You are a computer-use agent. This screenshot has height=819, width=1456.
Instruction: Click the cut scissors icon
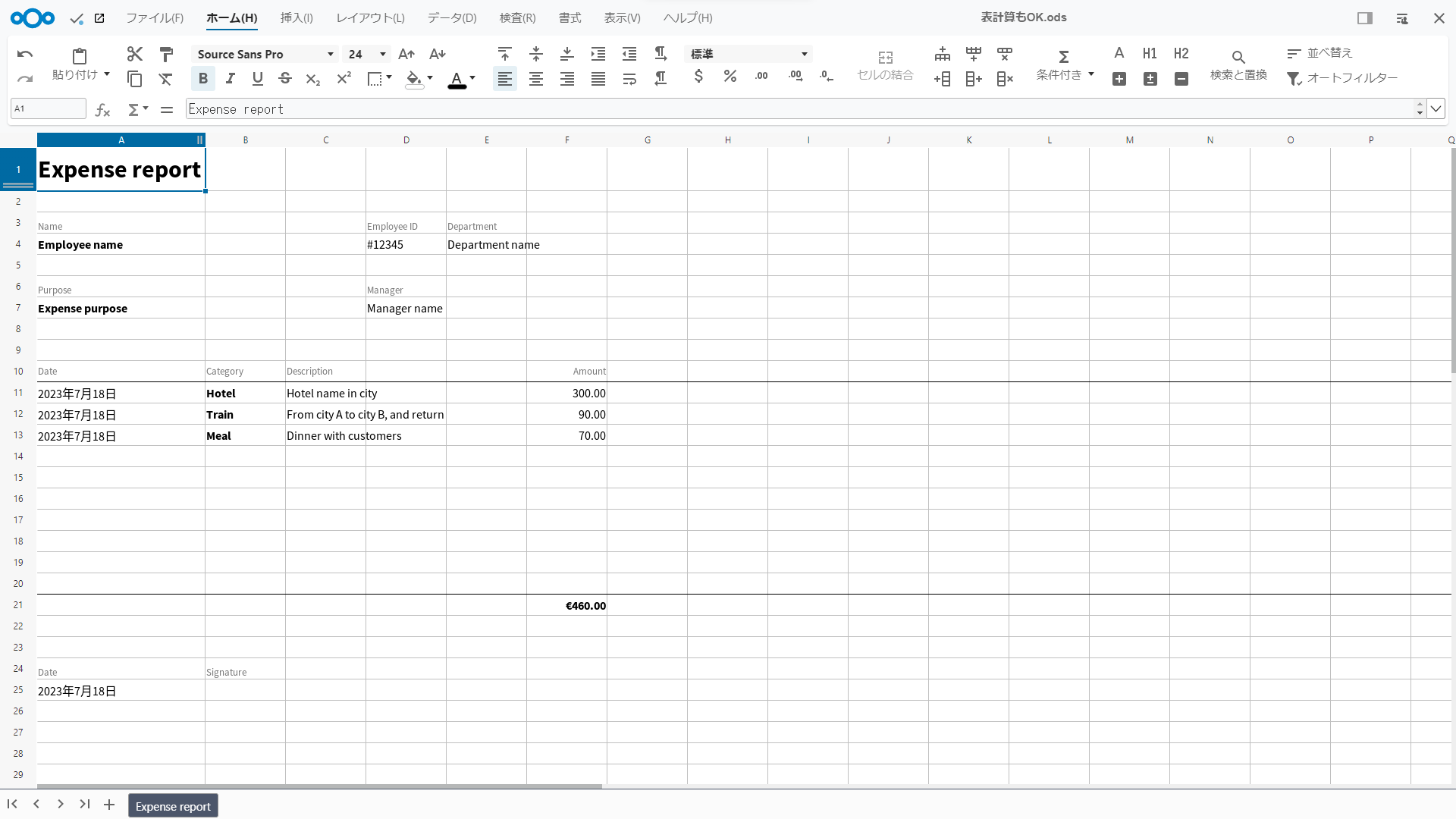[x=135, y=54]
